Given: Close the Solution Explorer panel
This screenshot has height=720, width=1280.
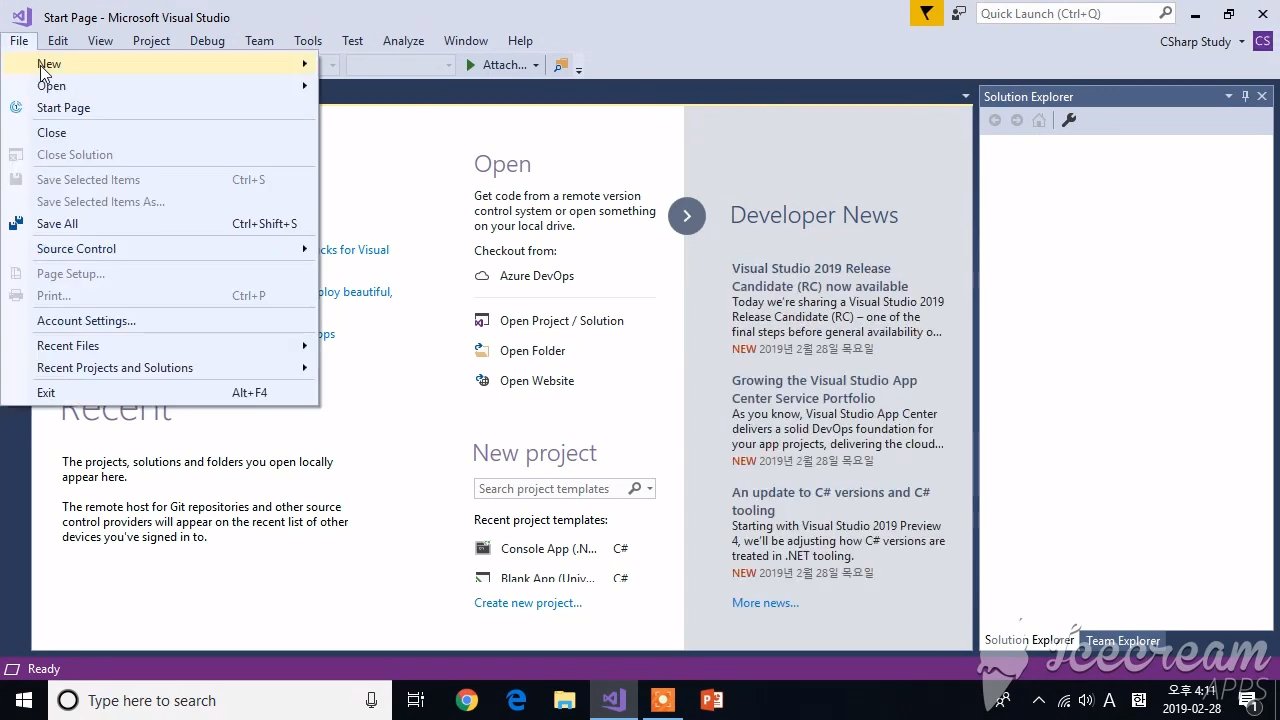Looking at the screenshot, I should click(x=1262, y=96).
